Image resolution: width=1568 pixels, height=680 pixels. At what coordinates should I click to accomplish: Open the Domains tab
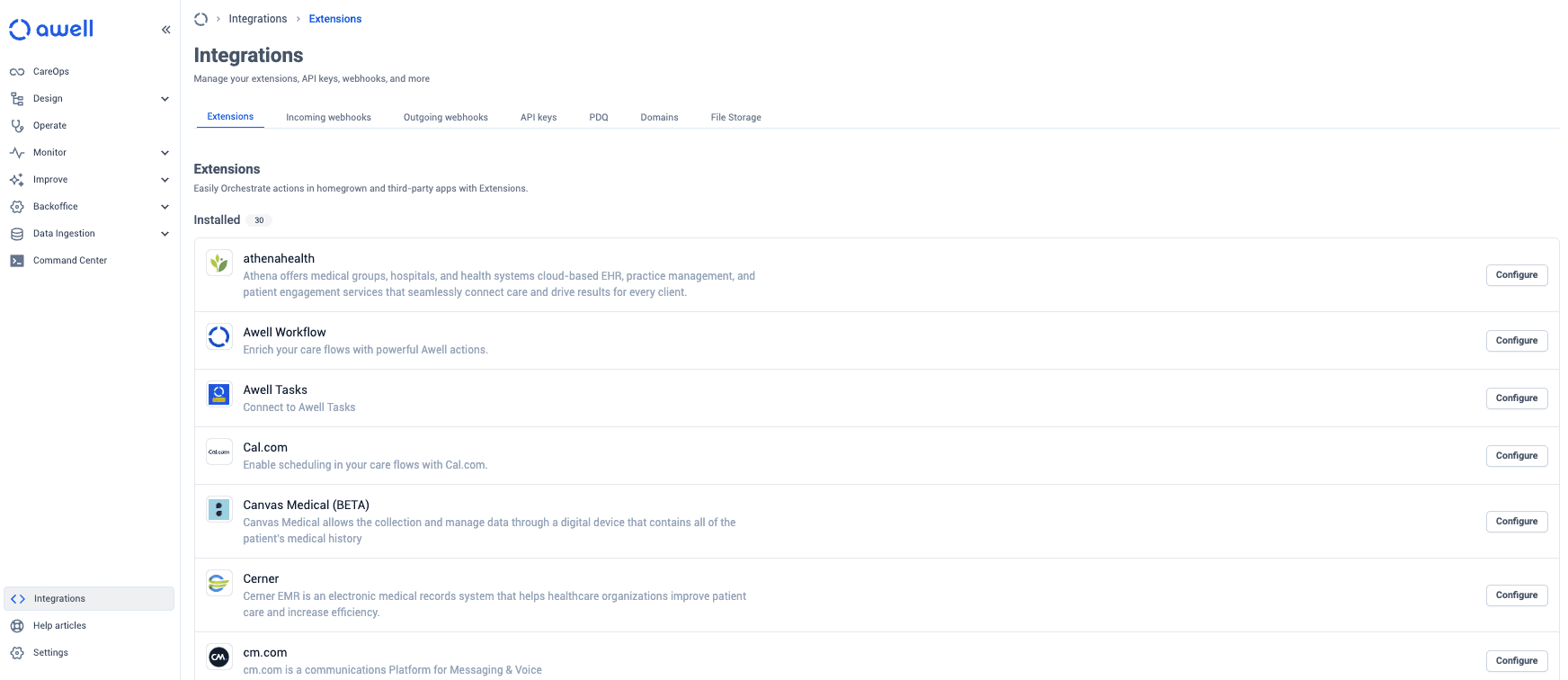tap(659, 118)
